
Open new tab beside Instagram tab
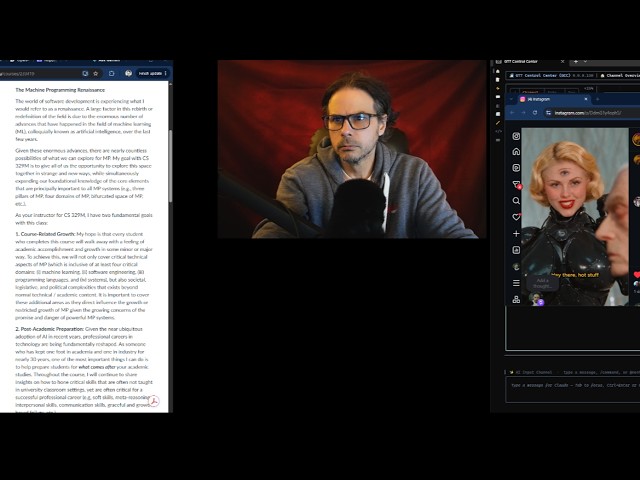click(598, 99)
